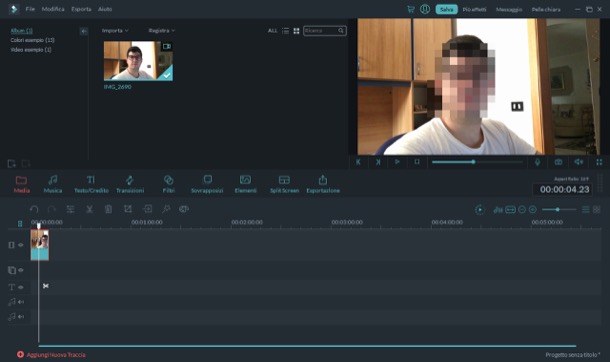This screenshot has width=610, height=362.
Task: Zoom out the timeline
Action: pyautogui.click(x=522, y=210)
